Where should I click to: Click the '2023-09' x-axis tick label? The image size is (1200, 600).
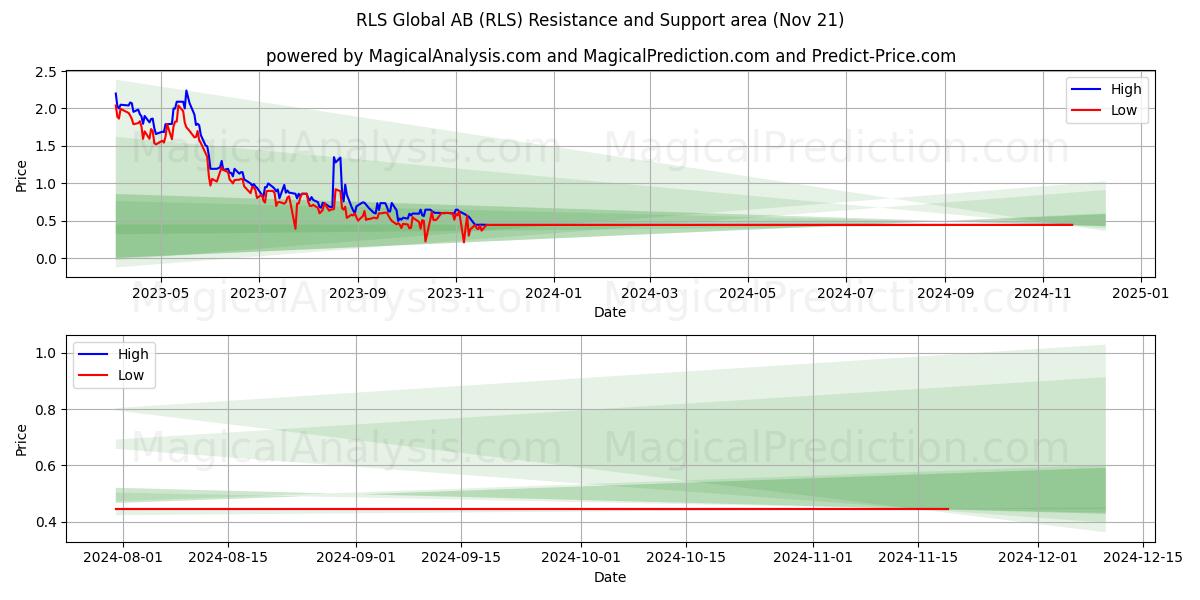(358, 293)
